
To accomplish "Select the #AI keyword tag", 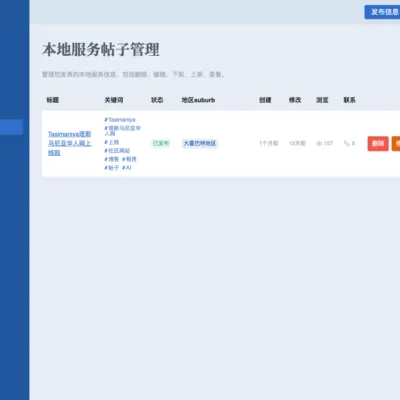I will 127,168.
